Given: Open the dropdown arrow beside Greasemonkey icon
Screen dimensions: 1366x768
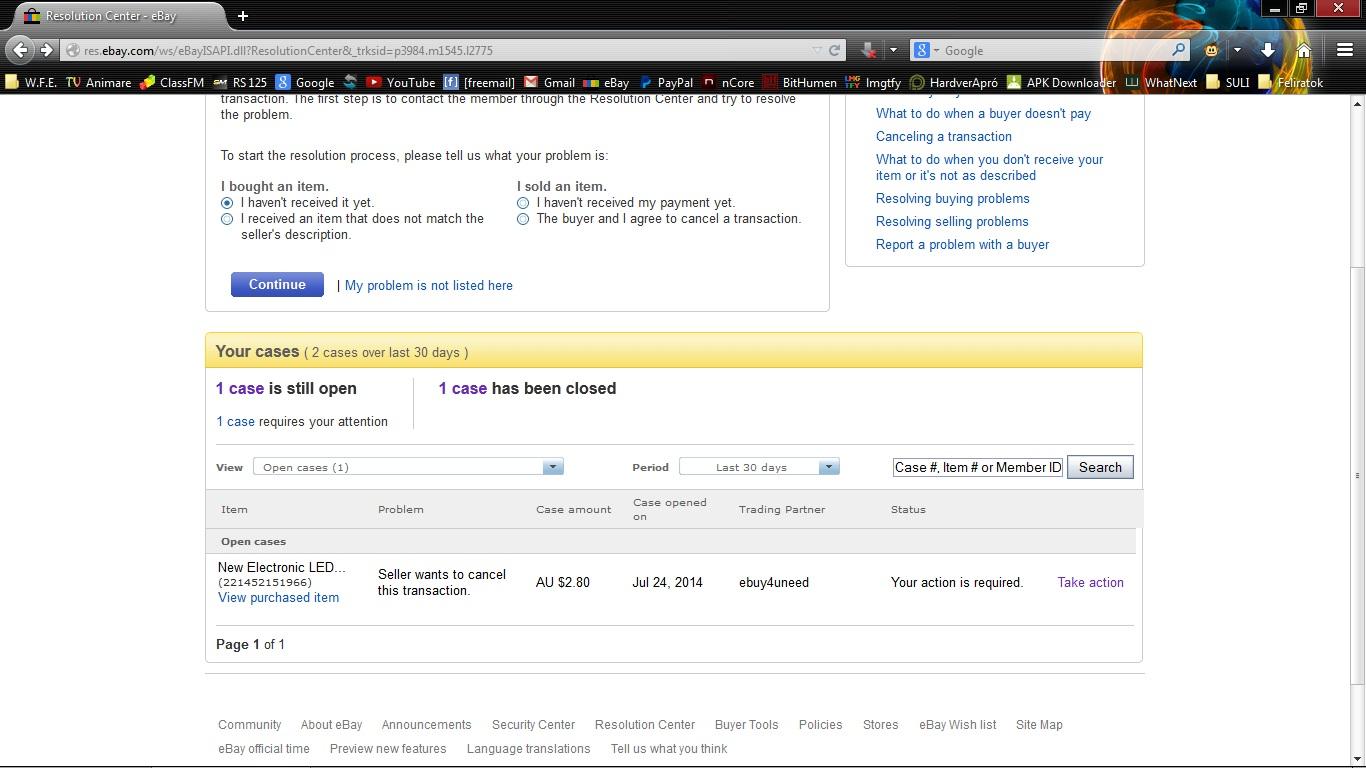Looking at the screenshot, I should [x=1237, y=50].
